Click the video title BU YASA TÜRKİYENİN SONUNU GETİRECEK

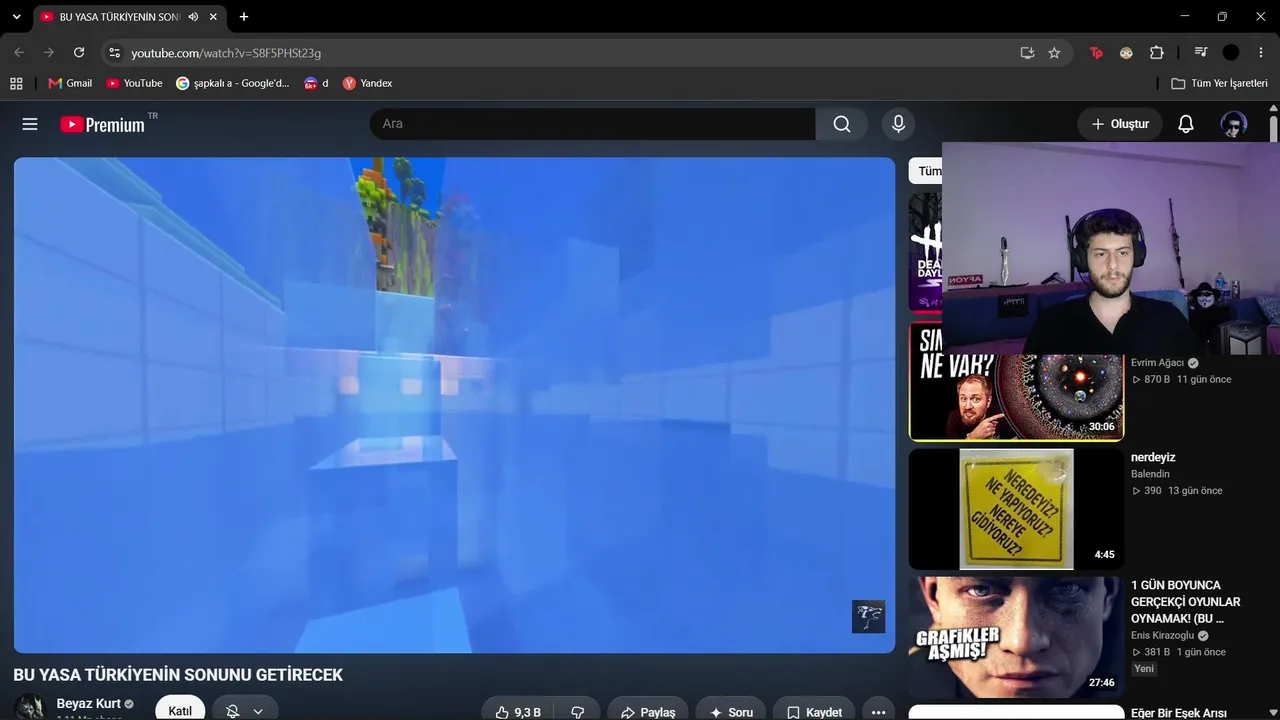pyautogui.click(x=178, y=675)
